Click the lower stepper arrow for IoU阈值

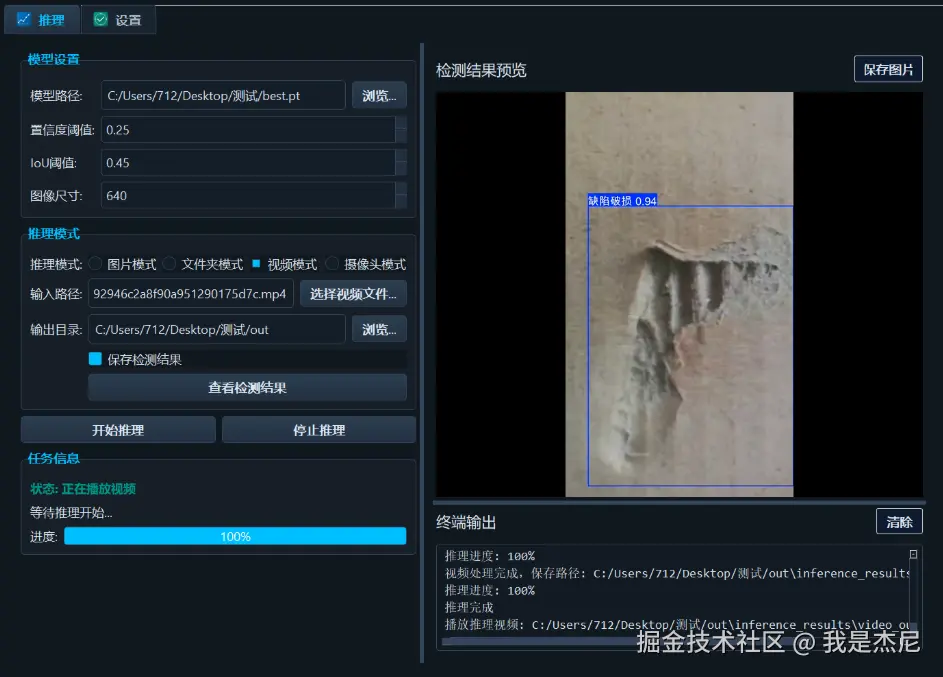402,168
